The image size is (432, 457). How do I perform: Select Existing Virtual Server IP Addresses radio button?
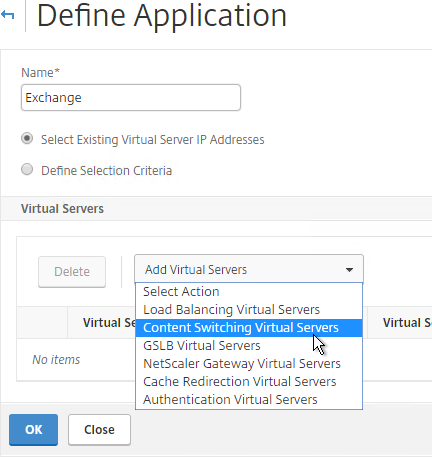pyautogui.click(x=27, y=138)
